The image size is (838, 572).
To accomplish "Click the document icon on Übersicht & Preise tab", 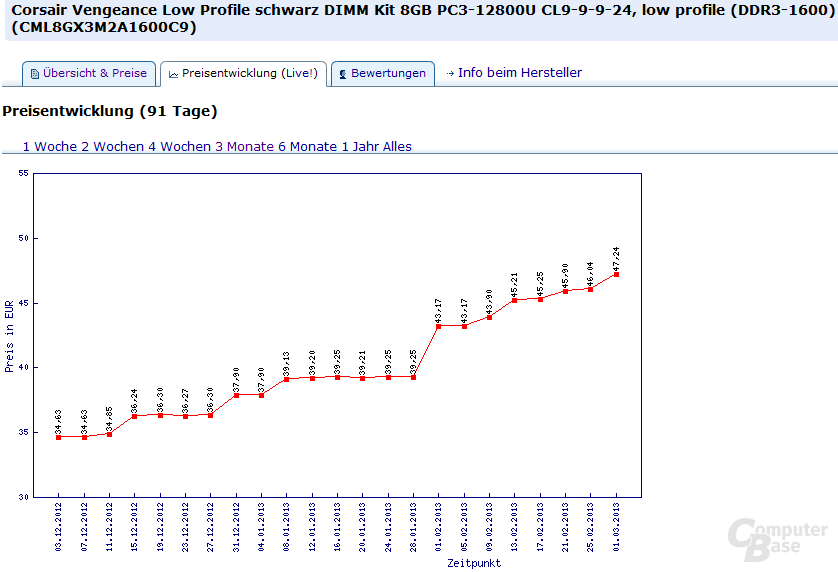I will pyautogui.click(x=35, y=74).
